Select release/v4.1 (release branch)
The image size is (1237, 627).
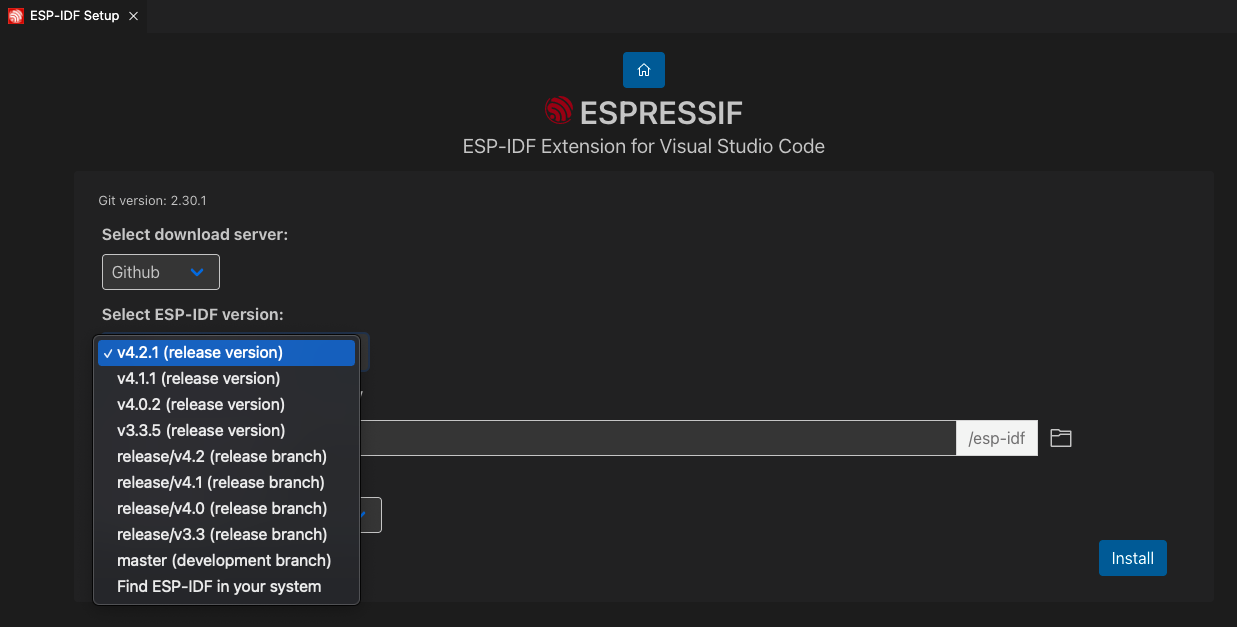(x=226, y=483)
